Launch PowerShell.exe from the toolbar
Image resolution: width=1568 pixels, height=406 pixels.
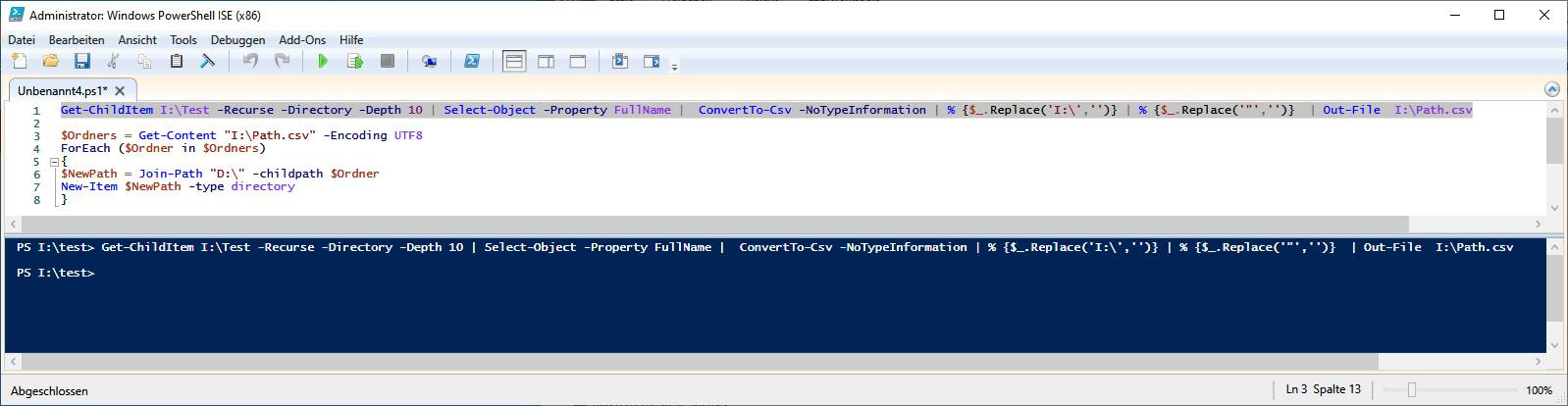coord(472,61)
